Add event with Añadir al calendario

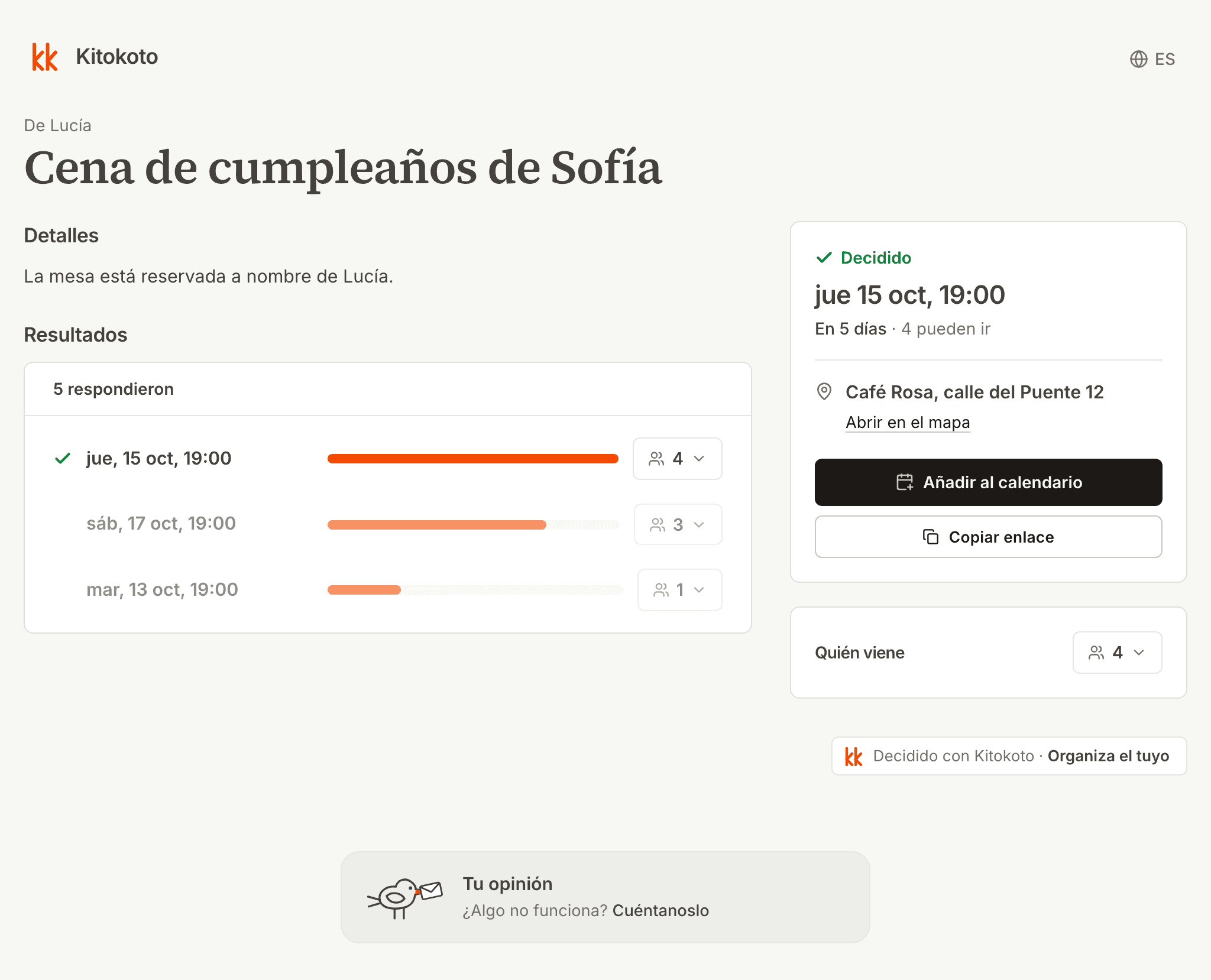988,482
